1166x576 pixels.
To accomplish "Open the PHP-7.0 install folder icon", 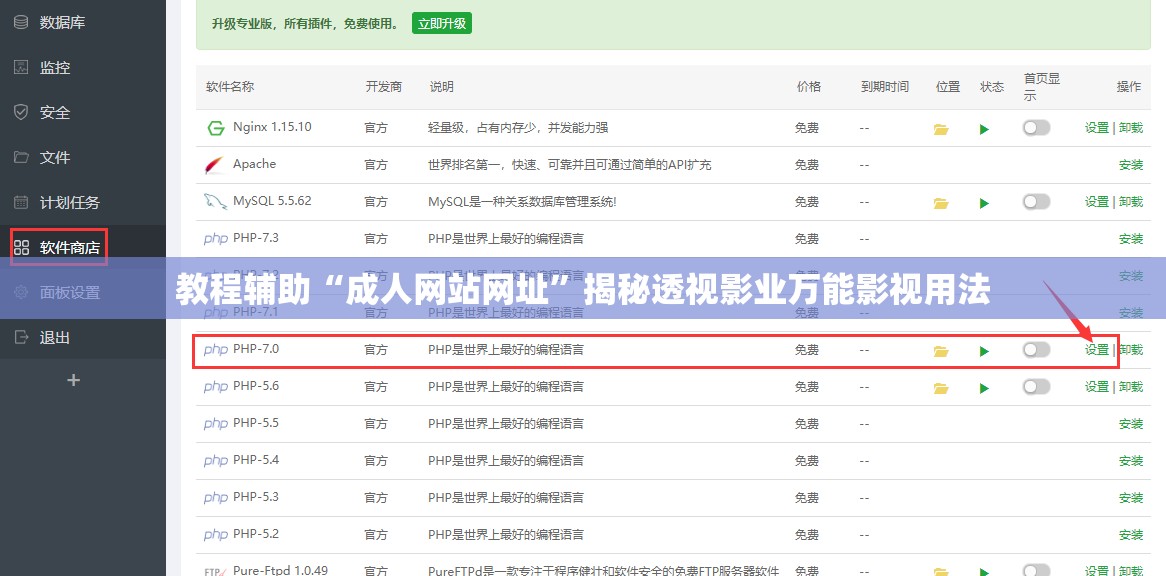I will tap(941, 352).
